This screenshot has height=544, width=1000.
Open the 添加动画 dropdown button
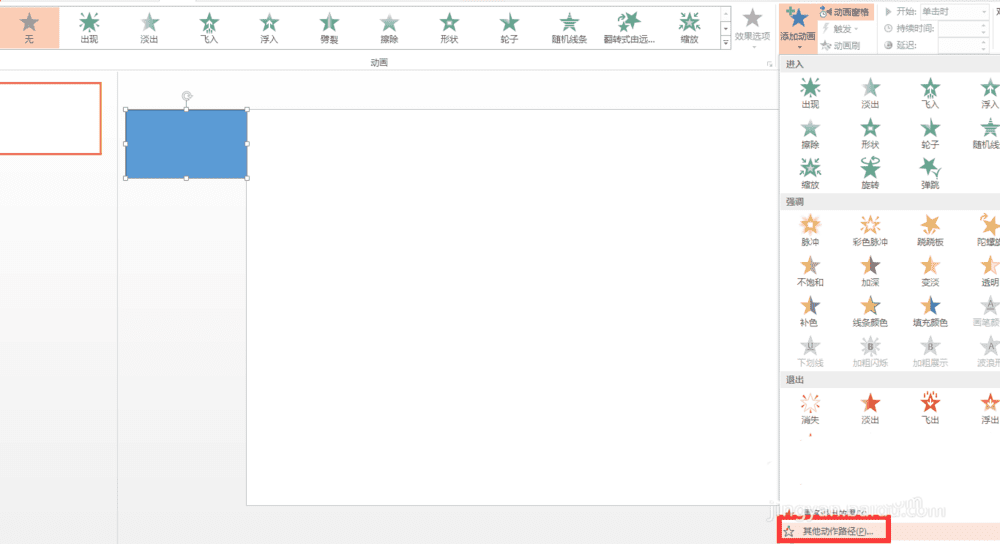pos(798,29)
